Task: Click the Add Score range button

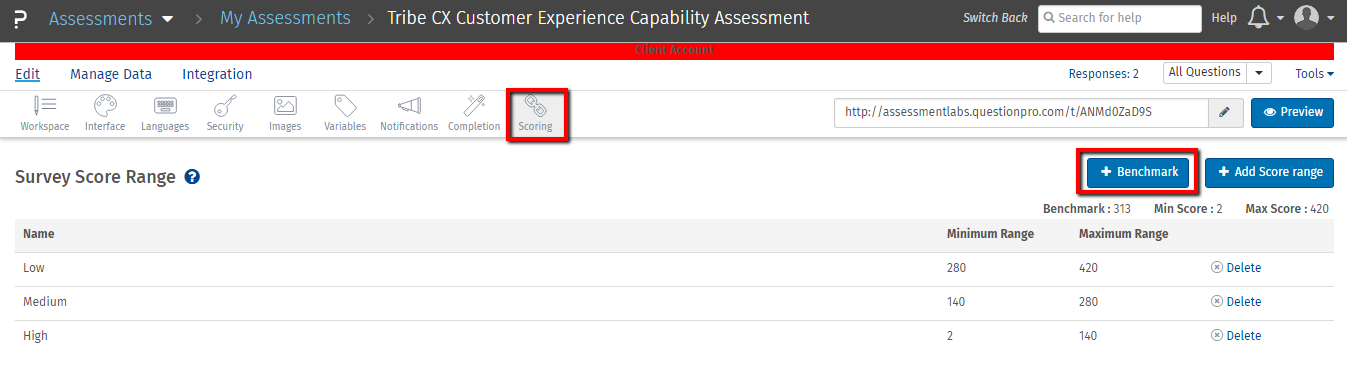Action: [1269, 172]
